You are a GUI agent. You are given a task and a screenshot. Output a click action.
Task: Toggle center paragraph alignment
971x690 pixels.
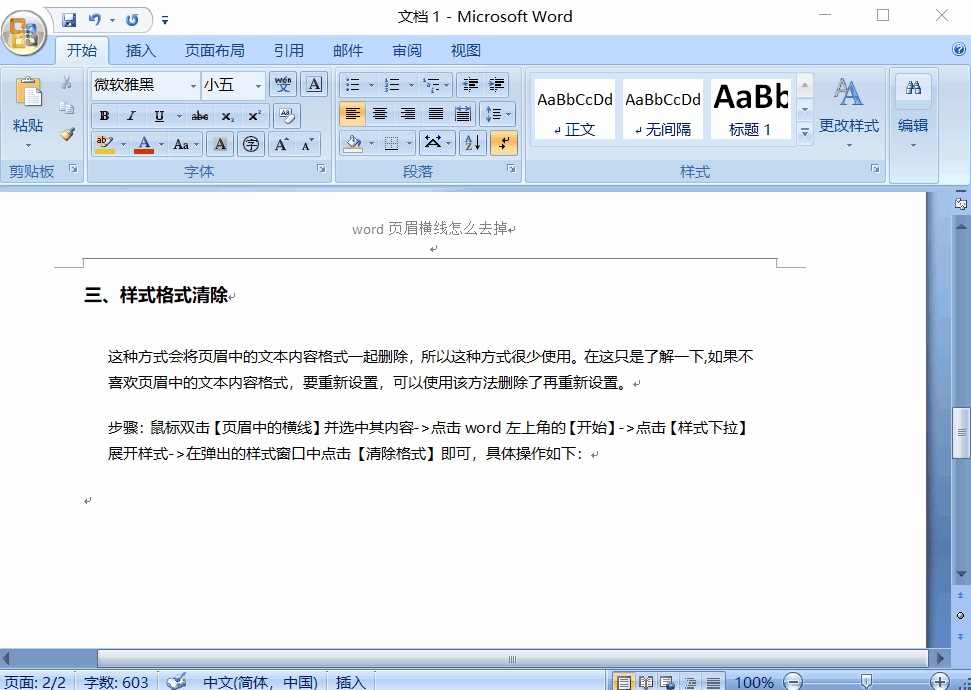pos(381,113)
